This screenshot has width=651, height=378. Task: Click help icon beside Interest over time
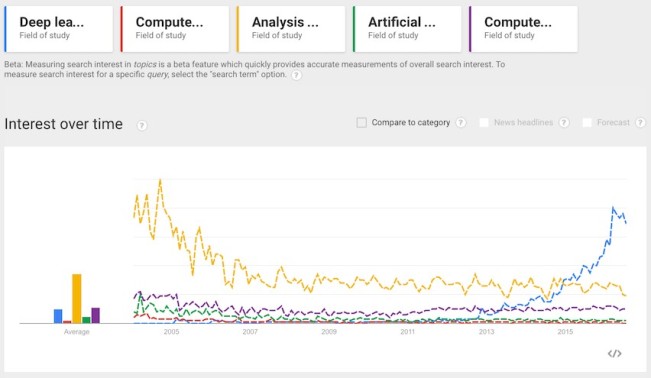(142, 125)
